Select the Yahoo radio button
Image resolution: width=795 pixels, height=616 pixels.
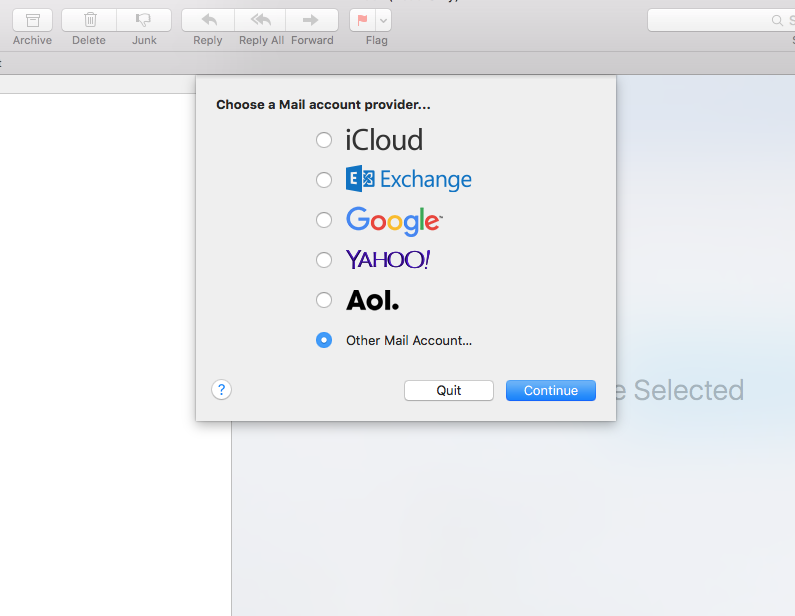pos(324,260)
